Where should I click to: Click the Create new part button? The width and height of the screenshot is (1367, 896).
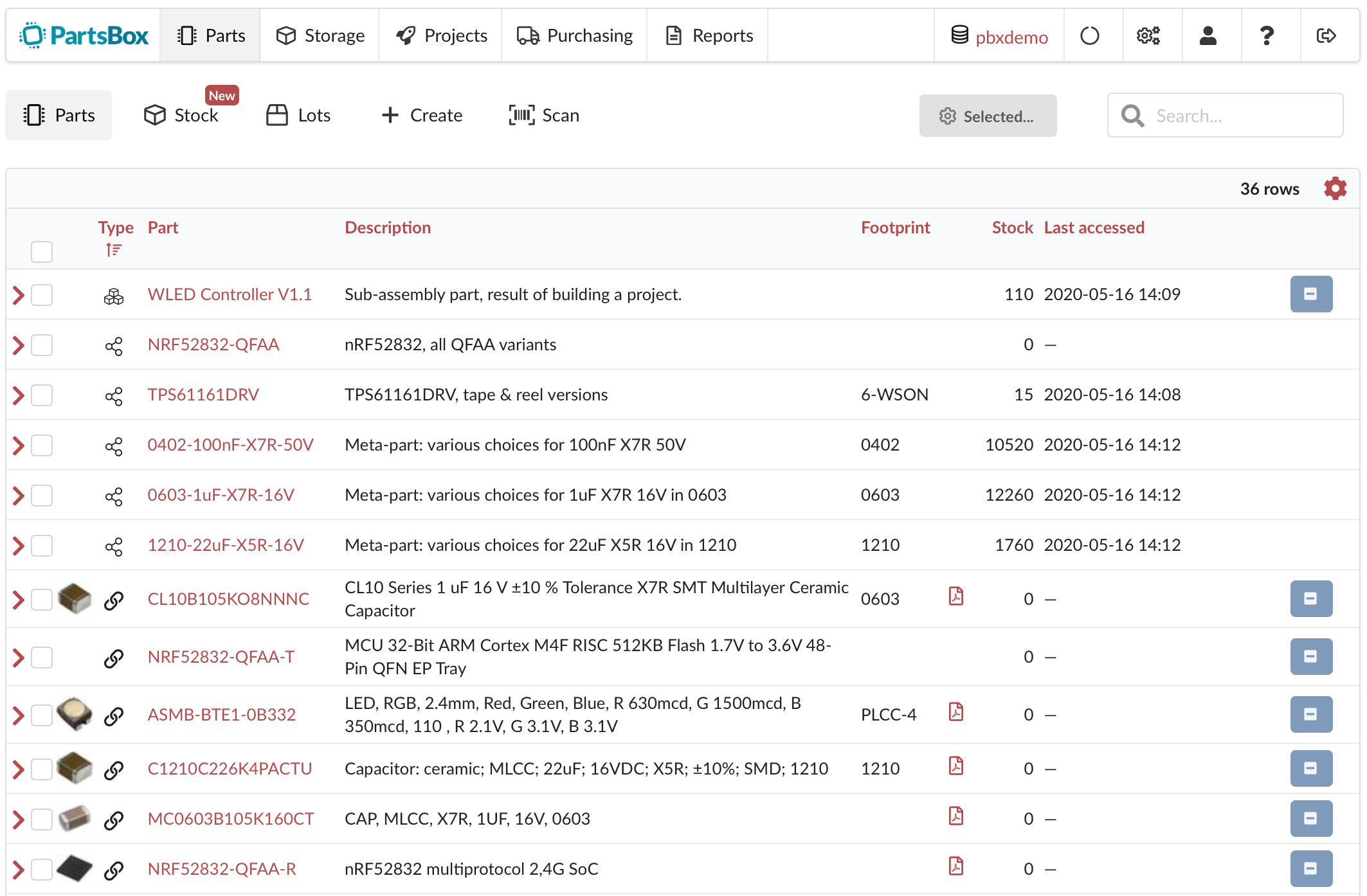point(421,114)
